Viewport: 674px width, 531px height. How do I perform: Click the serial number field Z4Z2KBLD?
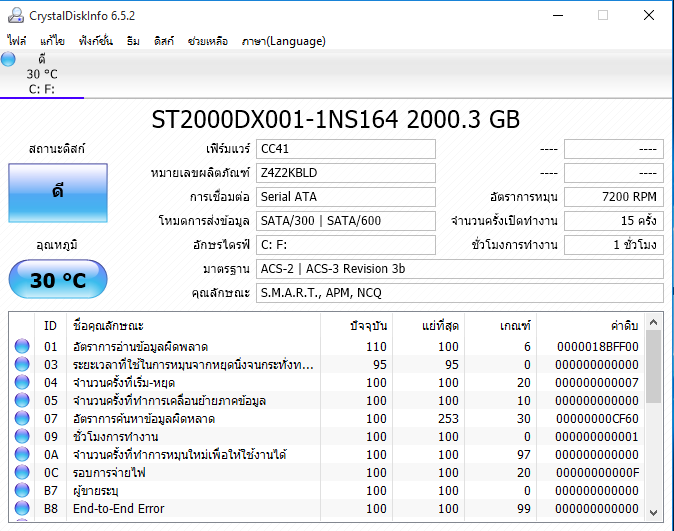pos(346,173)
